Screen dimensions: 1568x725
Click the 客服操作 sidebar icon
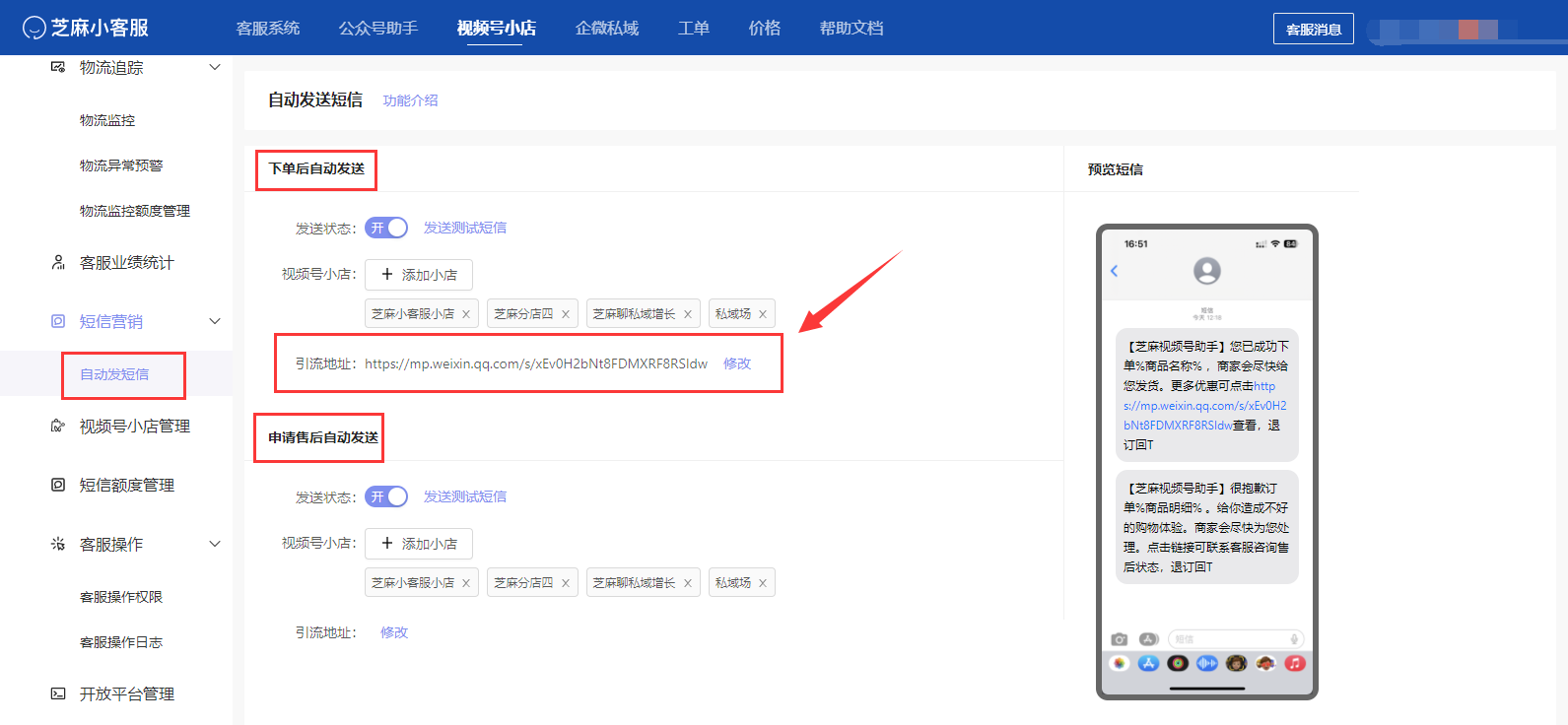point(58,544)
